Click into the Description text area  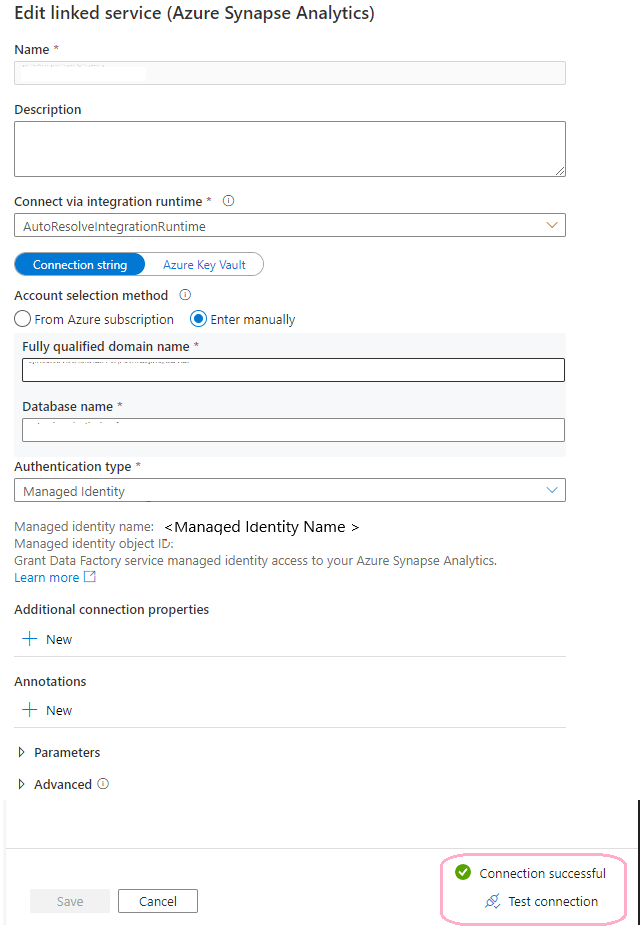coord(290,149)
